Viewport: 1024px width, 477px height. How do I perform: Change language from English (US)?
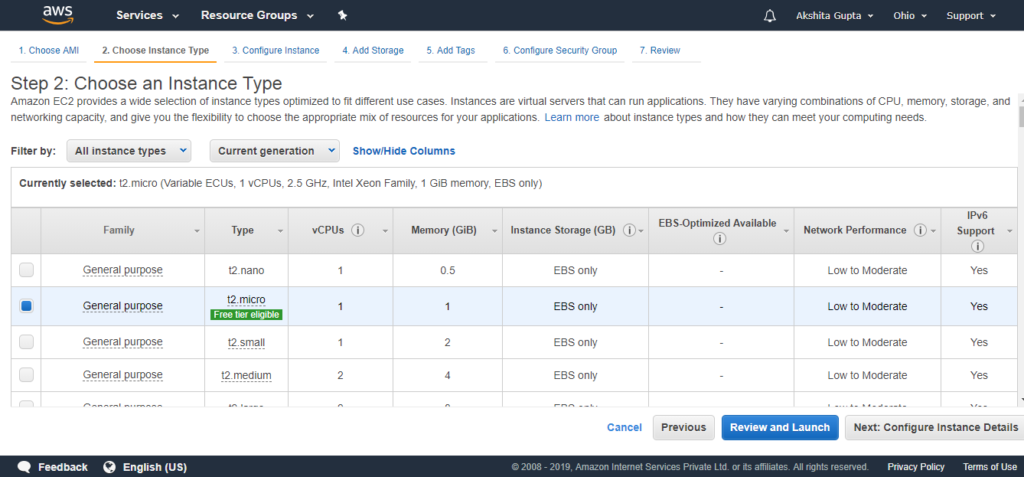point(155,467)
